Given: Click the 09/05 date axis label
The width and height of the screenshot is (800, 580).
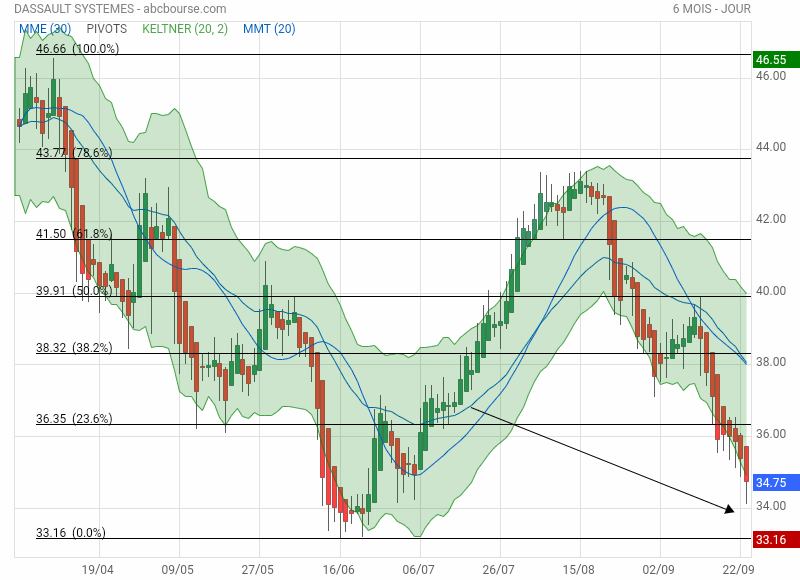Looking at the screenshot, I should pos(178,569).
